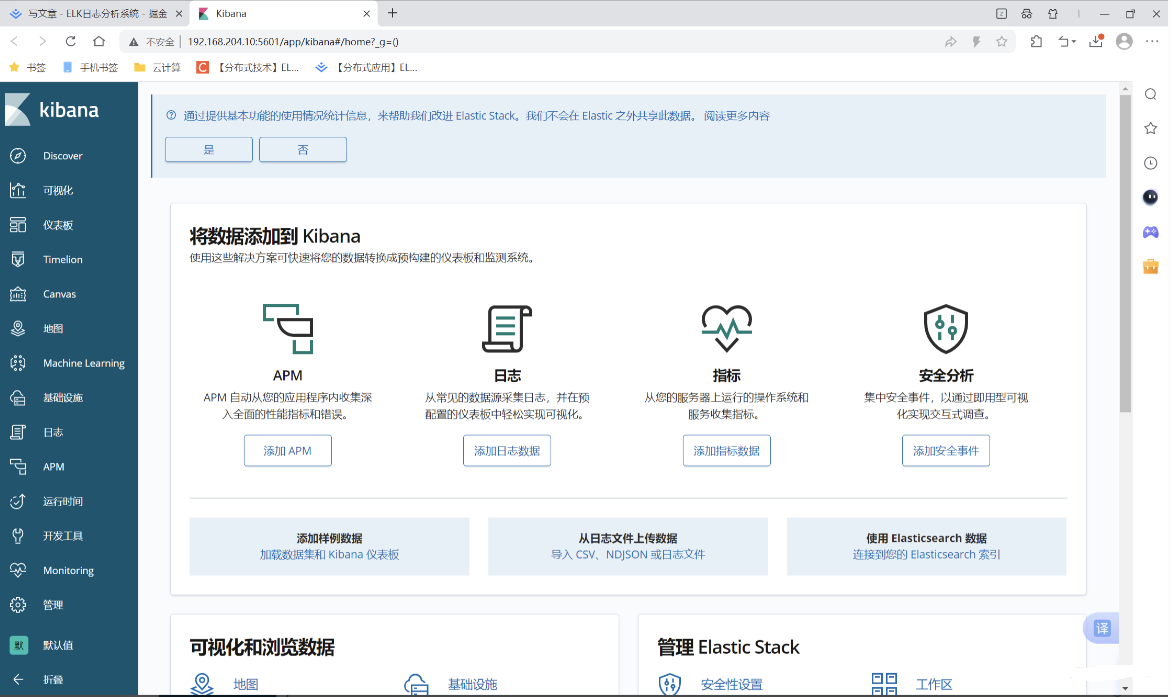Image resolution: width=1170 pixels, height=697 pixels.
Task: Open the 可视化 visualize section icon
Action: [18, 190]
